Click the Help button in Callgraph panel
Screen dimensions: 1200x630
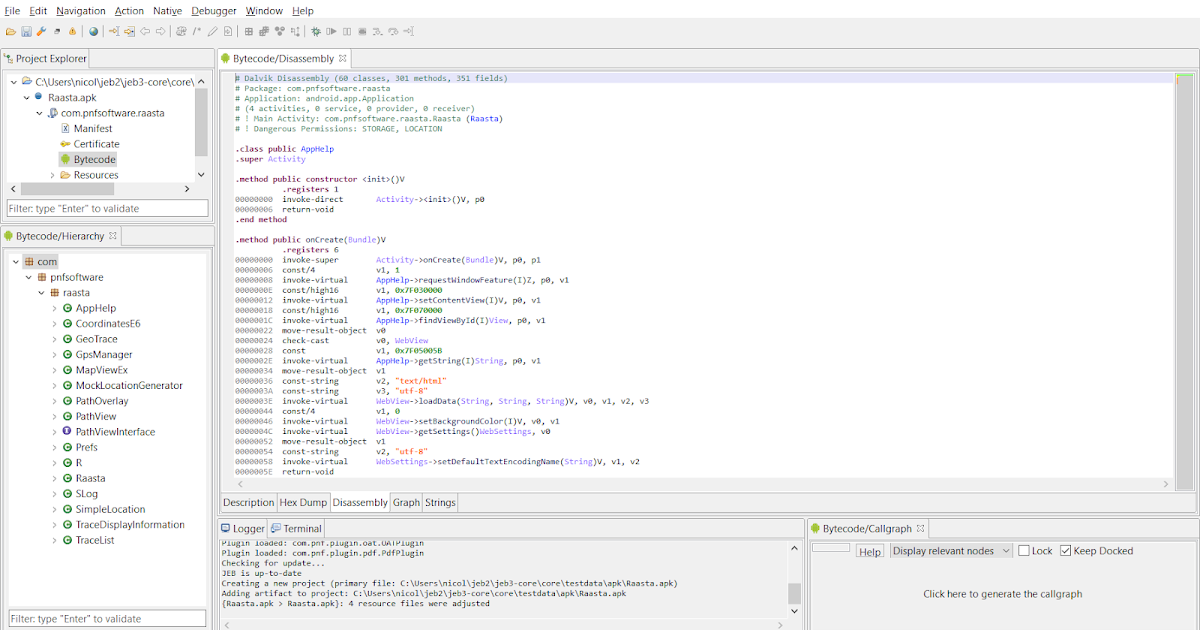coord(870,551)
